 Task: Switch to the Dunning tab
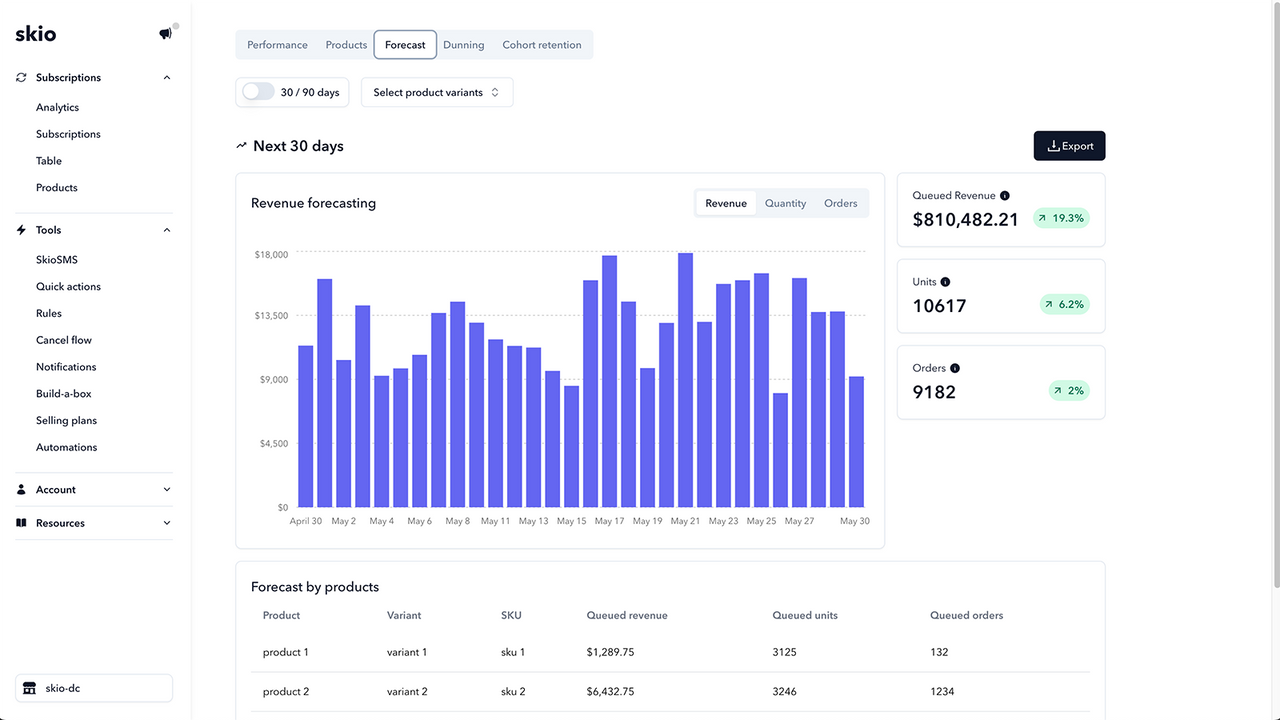coord(463,44)
